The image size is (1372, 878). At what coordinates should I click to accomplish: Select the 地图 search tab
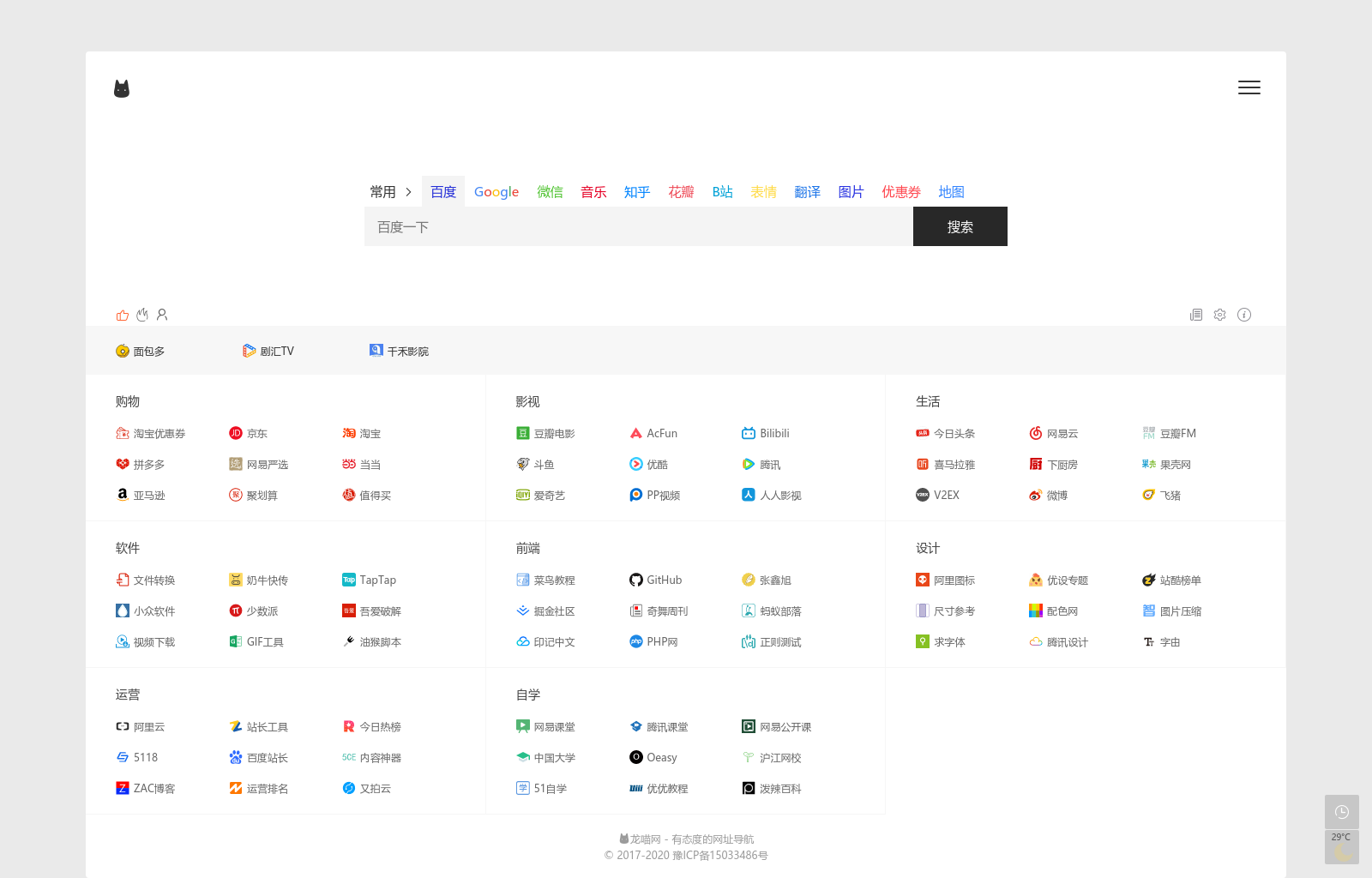(x=951, y=192)
